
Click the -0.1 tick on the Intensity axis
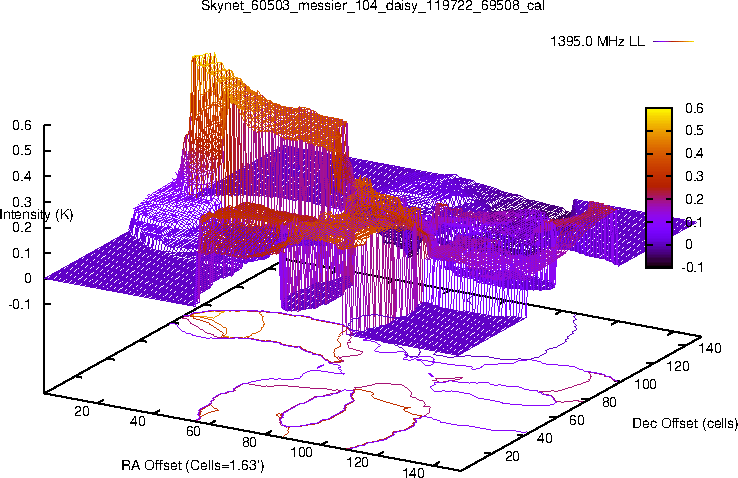[20, 304]
